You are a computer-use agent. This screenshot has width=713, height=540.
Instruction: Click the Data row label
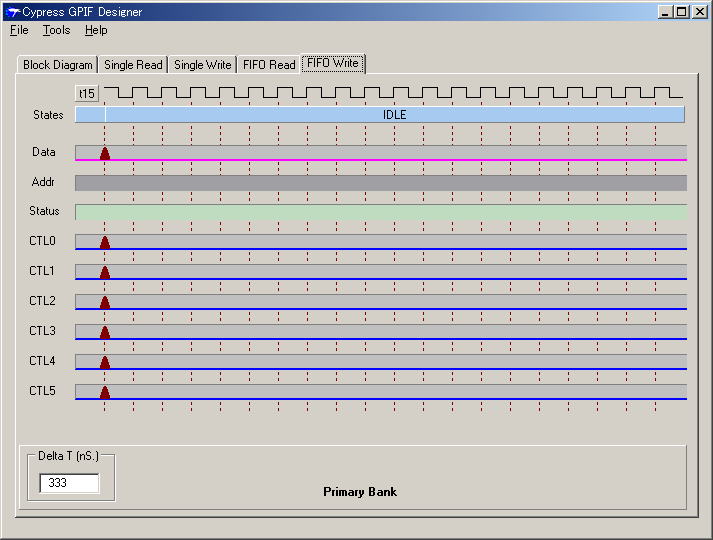[x=44, y=152]
